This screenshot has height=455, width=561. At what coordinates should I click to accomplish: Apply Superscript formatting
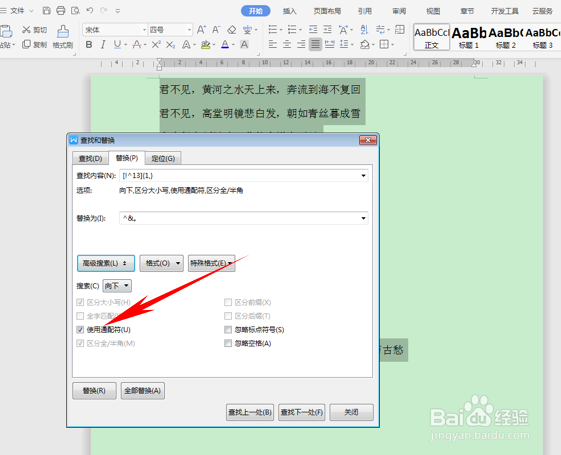[x=156, y=45]
